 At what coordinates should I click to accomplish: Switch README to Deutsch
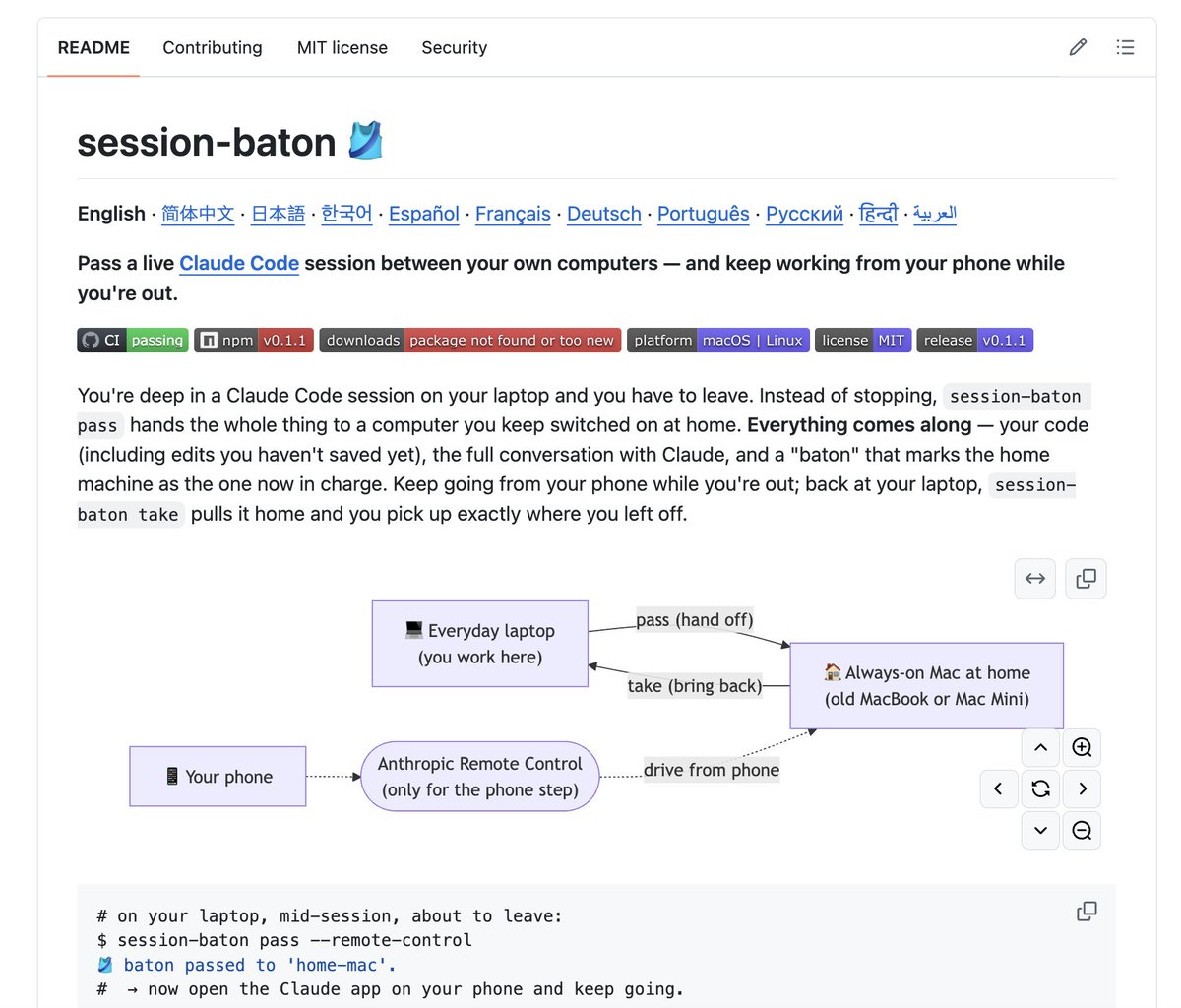(x=604, y=214)
